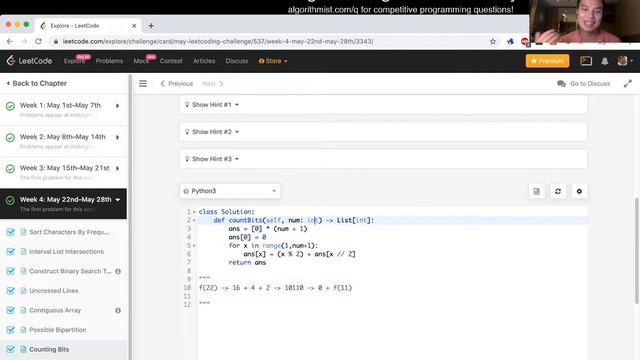Go to Next problem
The height and width of the screenshot is (360, 640).
[213, 84]
